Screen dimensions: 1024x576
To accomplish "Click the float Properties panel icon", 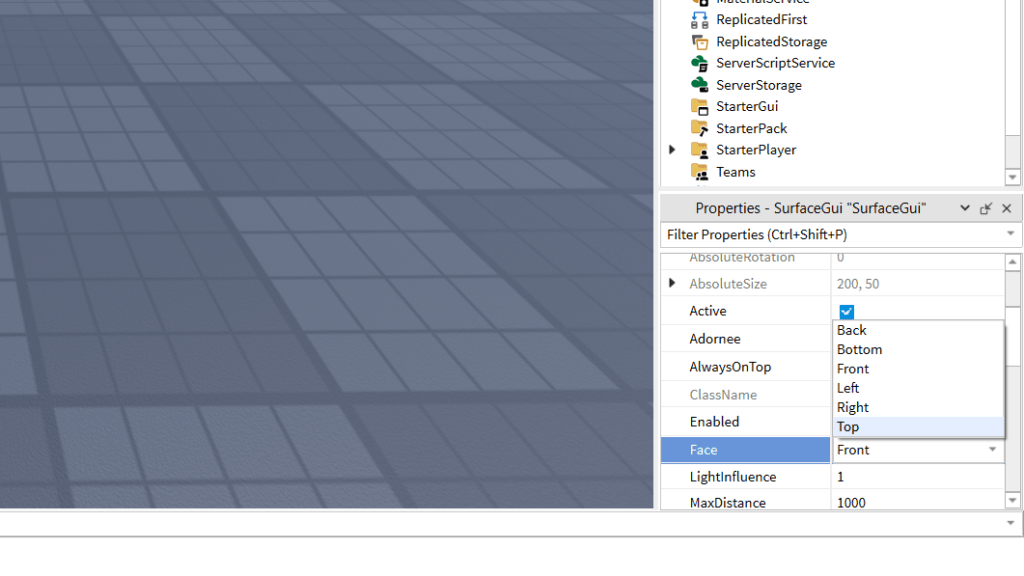I will point(985,208).
